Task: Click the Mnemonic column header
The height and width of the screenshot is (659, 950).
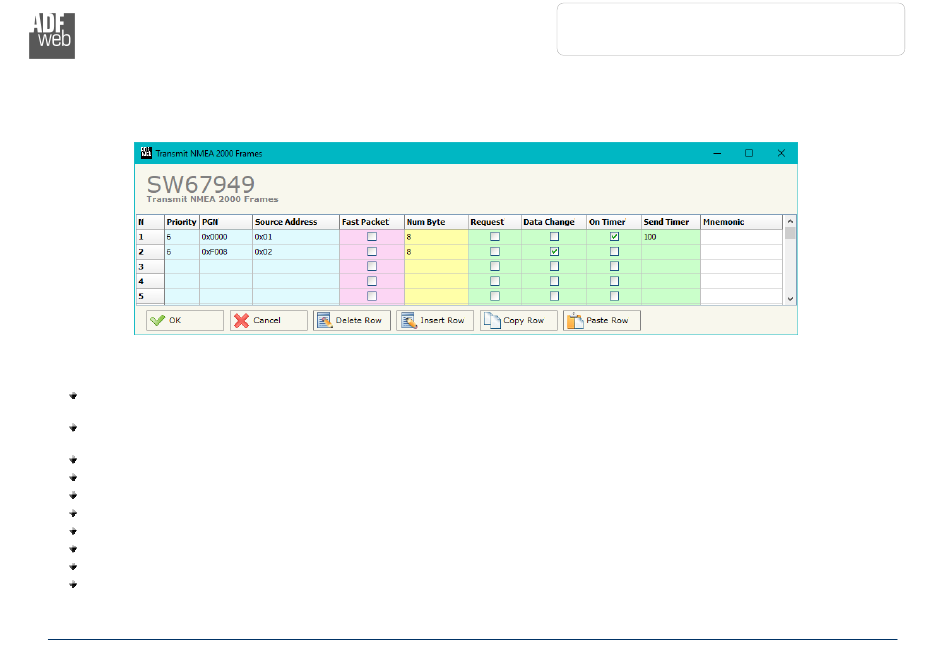Action: tap(742, 222)
